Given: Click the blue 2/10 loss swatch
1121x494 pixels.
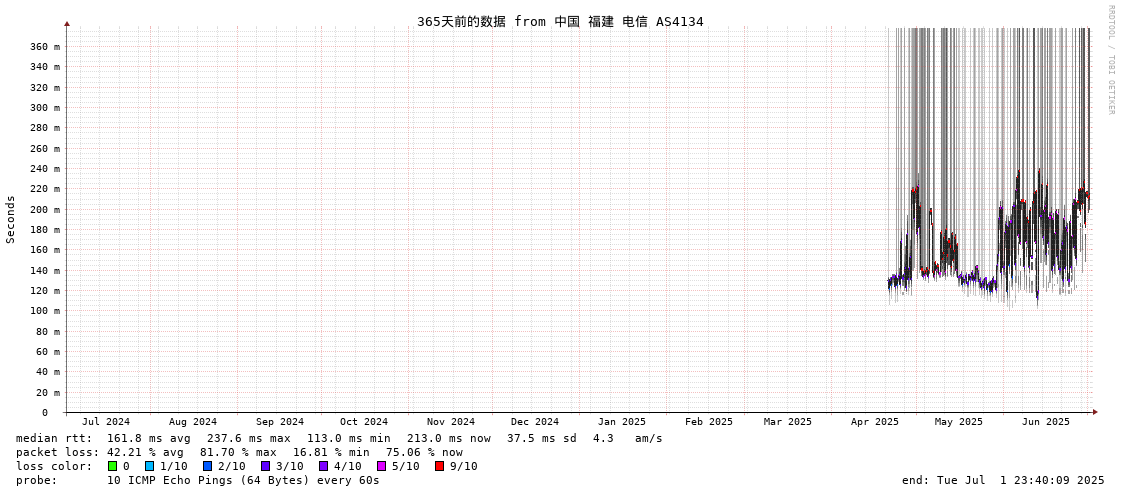Looking at the screenshot, I should (207, 466).
